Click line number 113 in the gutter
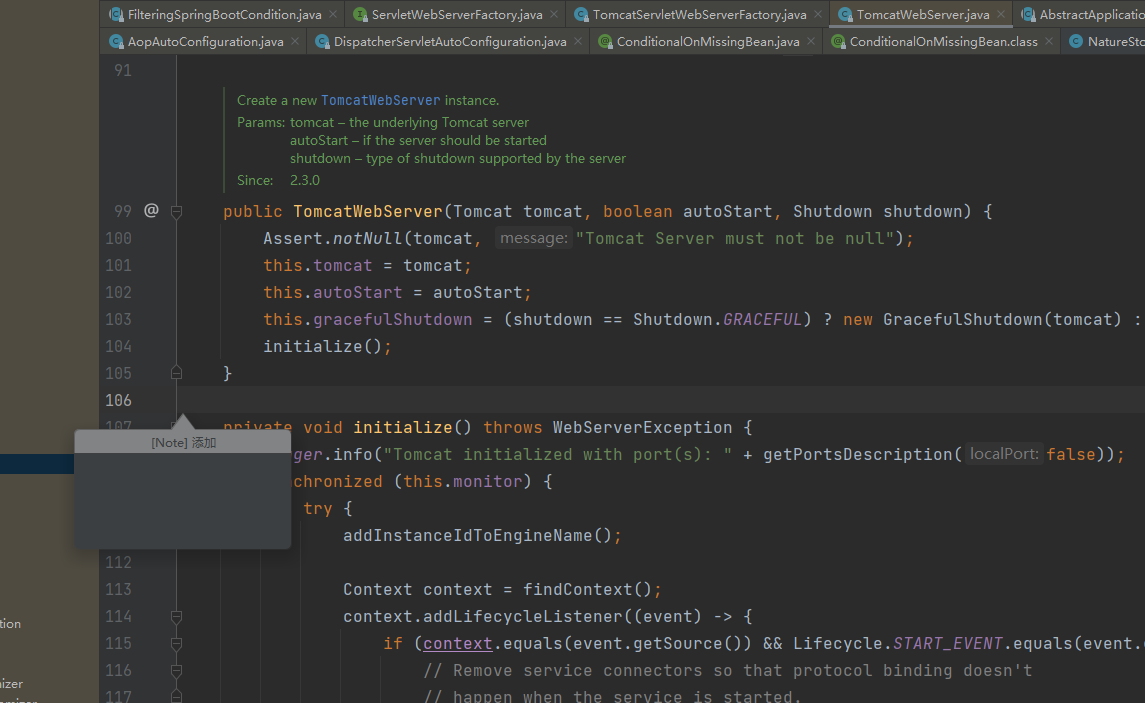1145x703 pixels. [x=118, y=589]
